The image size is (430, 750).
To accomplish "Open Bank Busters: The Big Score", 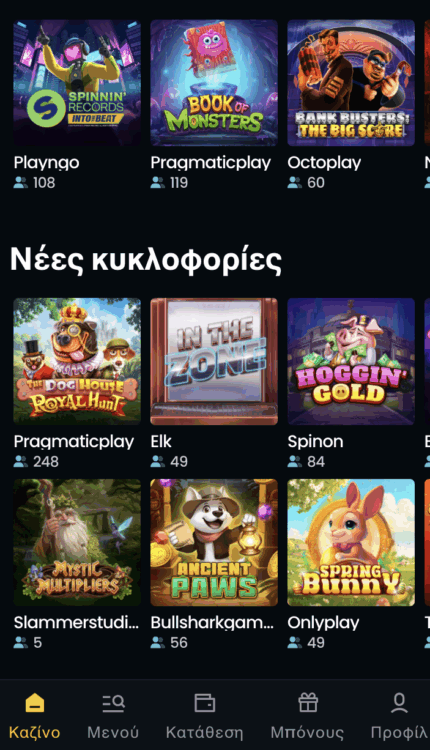I will 351,83.
